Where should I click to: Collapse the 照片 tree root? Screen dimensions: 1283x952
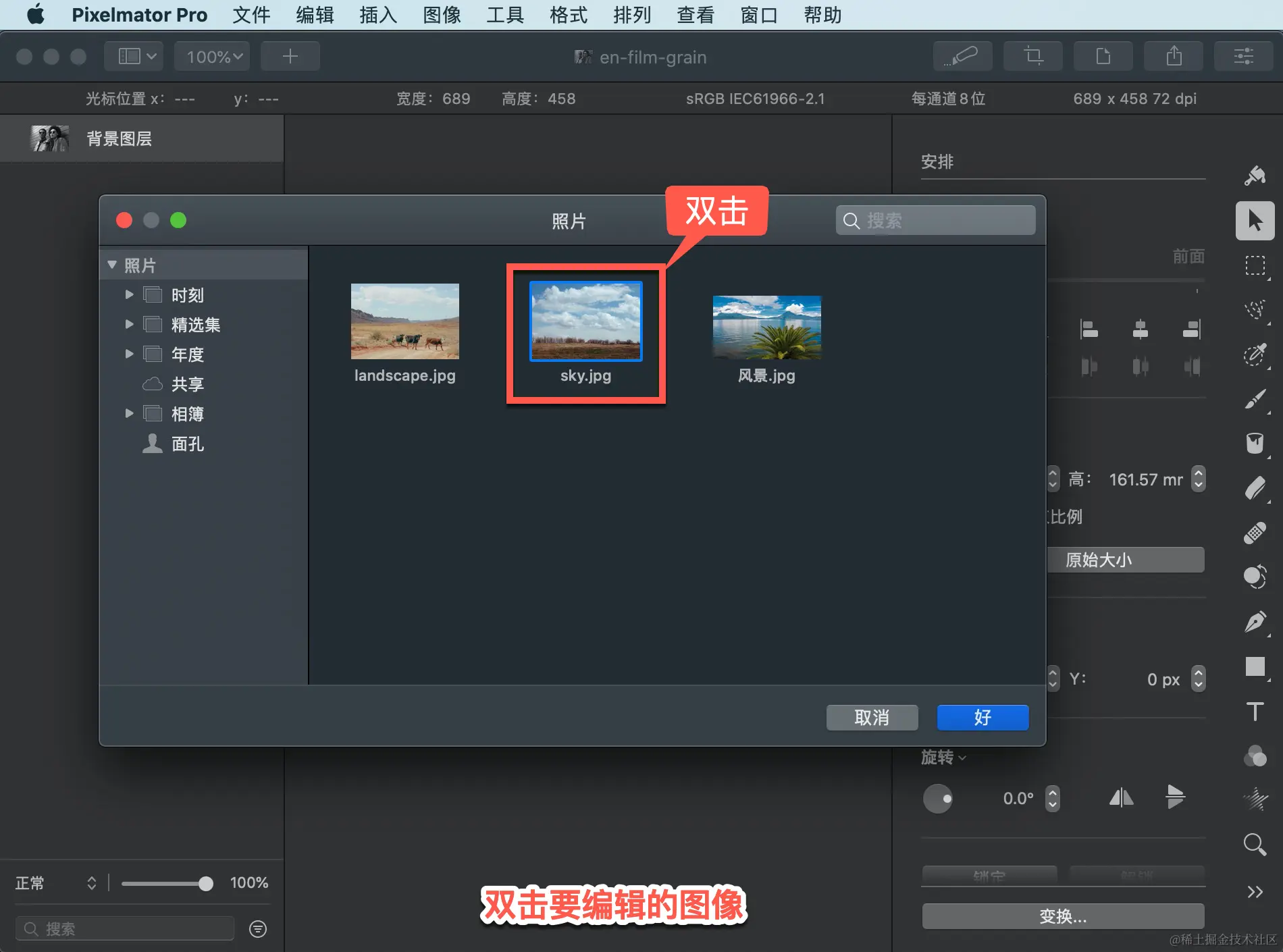tap(112, 265)
